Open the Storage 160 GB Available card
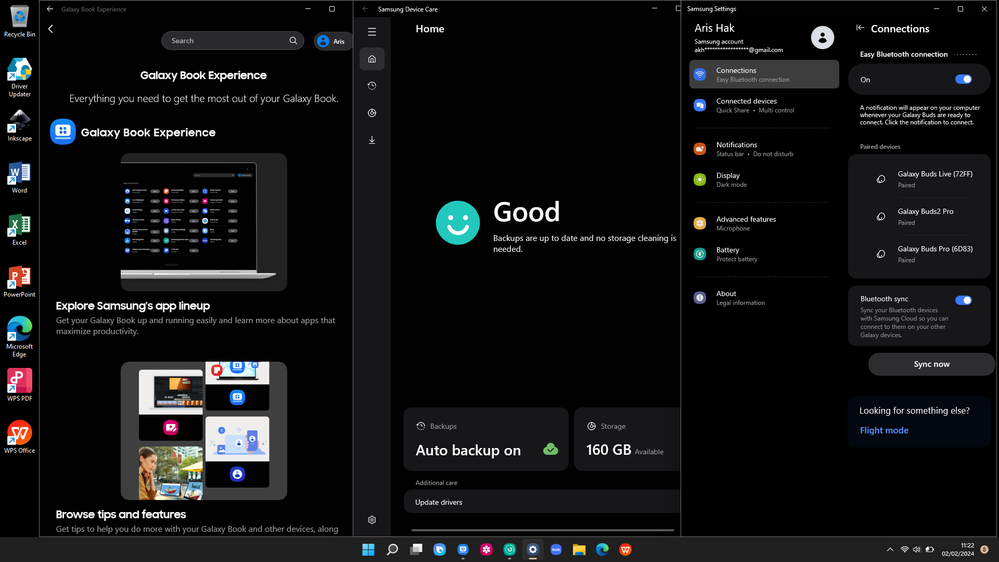Viewport: 999px width, 562px height. [627, 439]
